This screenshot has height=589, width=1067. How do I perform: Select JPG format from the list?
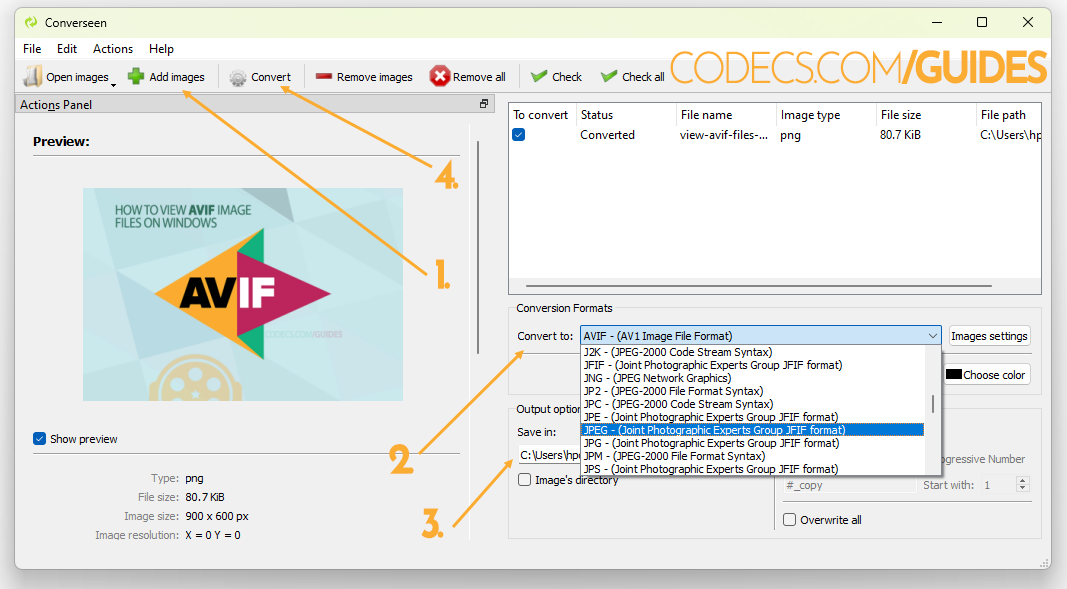[x=753, y=443]
